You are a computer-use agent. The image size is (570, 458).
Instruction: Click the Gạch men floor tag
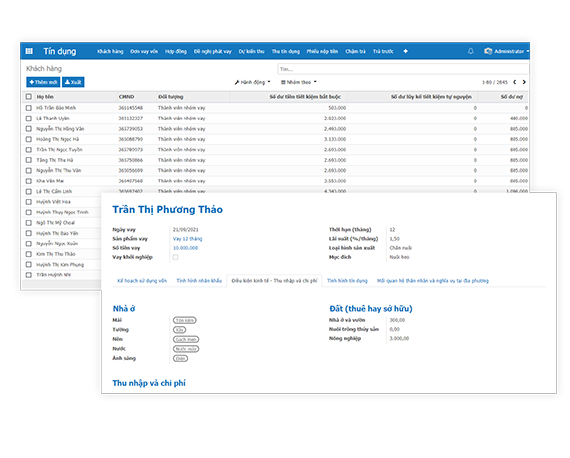click(186, 339)
